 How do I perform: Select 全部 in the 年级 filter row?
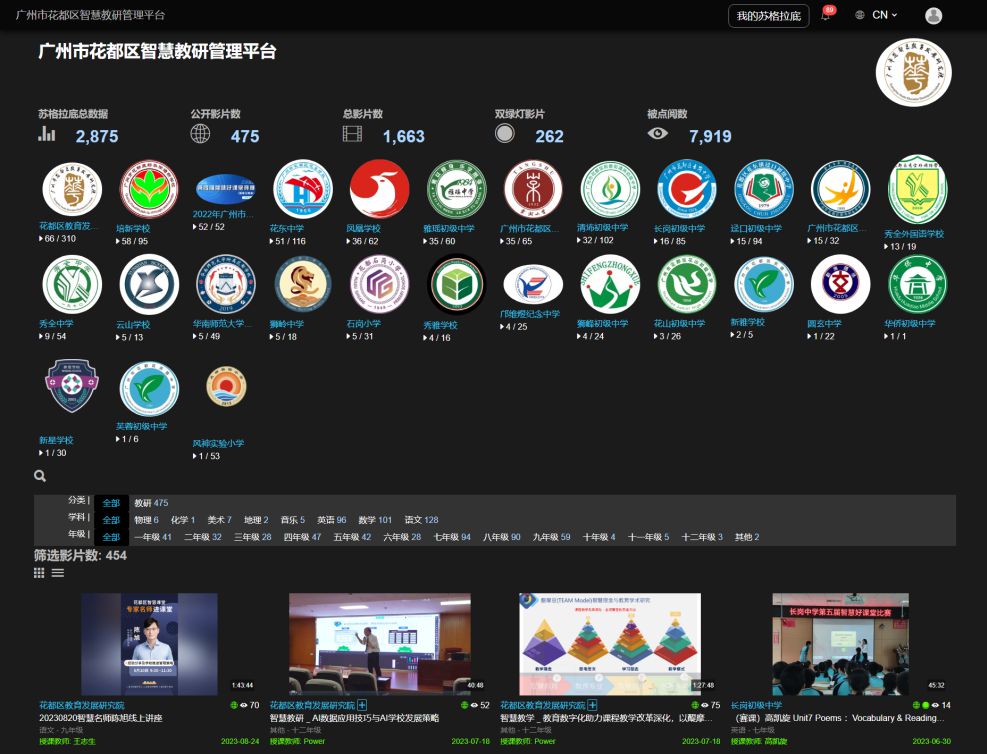111,537
